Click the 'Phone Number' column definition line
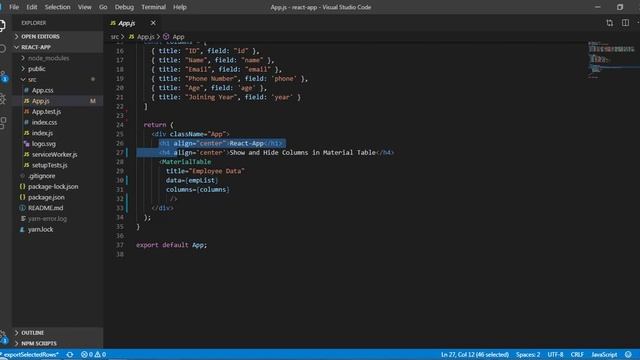Viewport: 640px width, 360px height. pyautogui.click(x=229, y=79)
